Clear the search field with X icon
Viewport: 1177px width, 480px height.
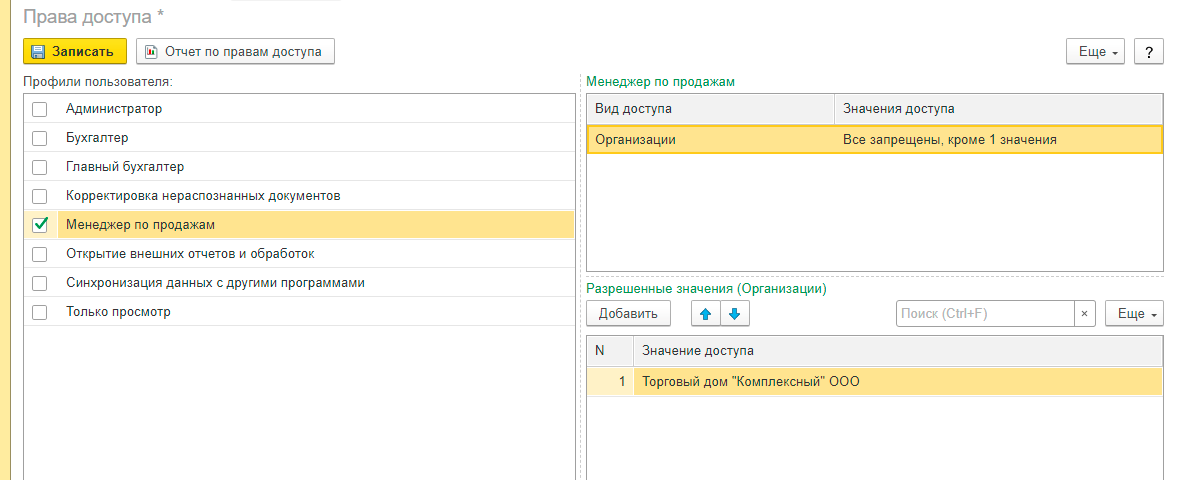tap(1084, 314)
